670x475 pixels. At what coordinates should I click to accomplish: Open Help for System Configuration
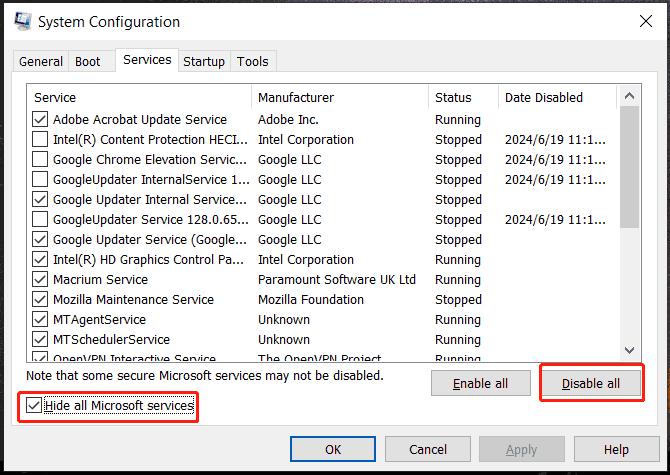pos(616,449)
